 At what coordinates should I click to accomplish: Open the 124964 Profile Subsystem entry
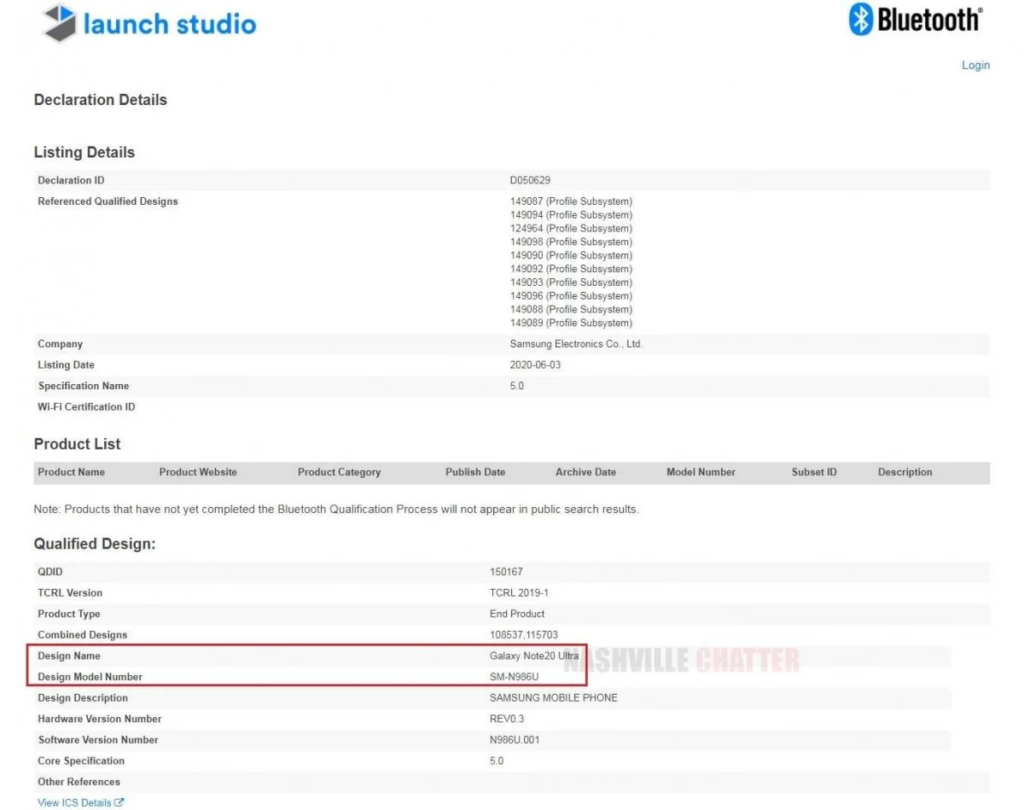tap(570, 227)
